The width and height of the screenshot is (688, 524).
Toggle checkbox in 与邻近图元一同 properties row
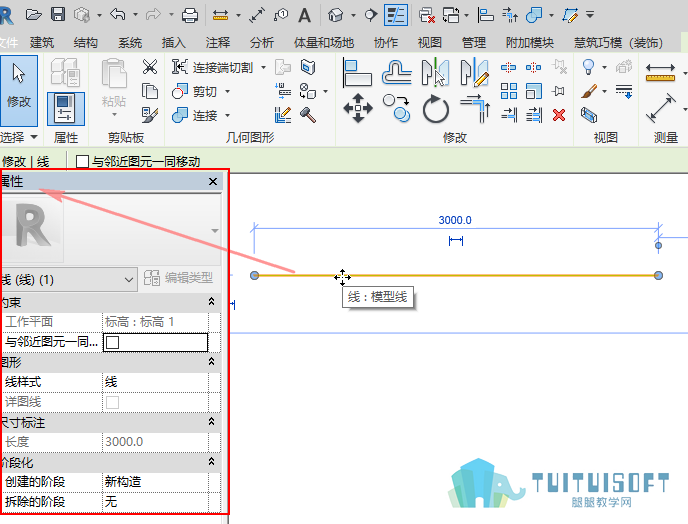pos(113,342)
